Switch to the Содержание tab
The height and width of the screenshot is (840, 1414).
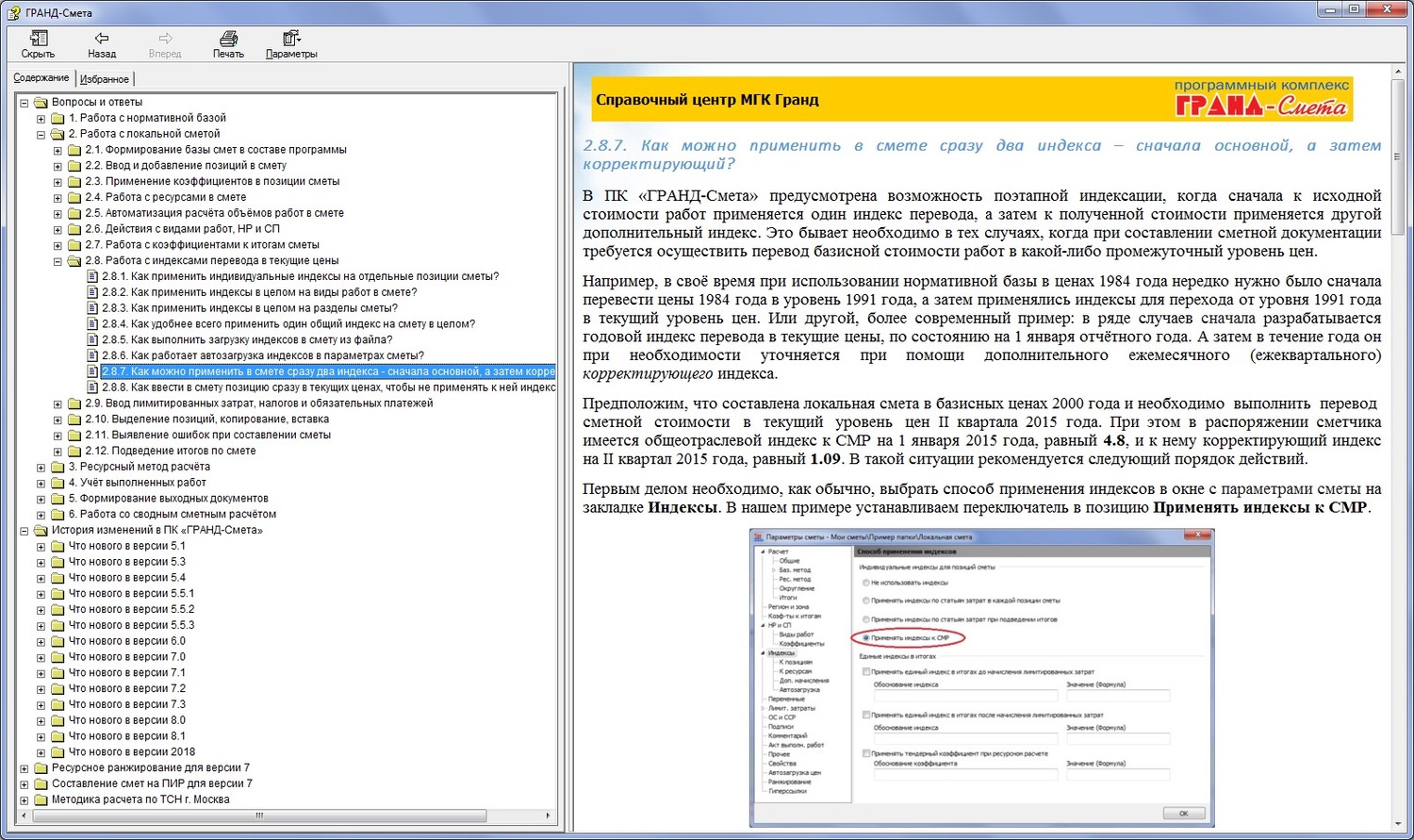coord(41,78)
